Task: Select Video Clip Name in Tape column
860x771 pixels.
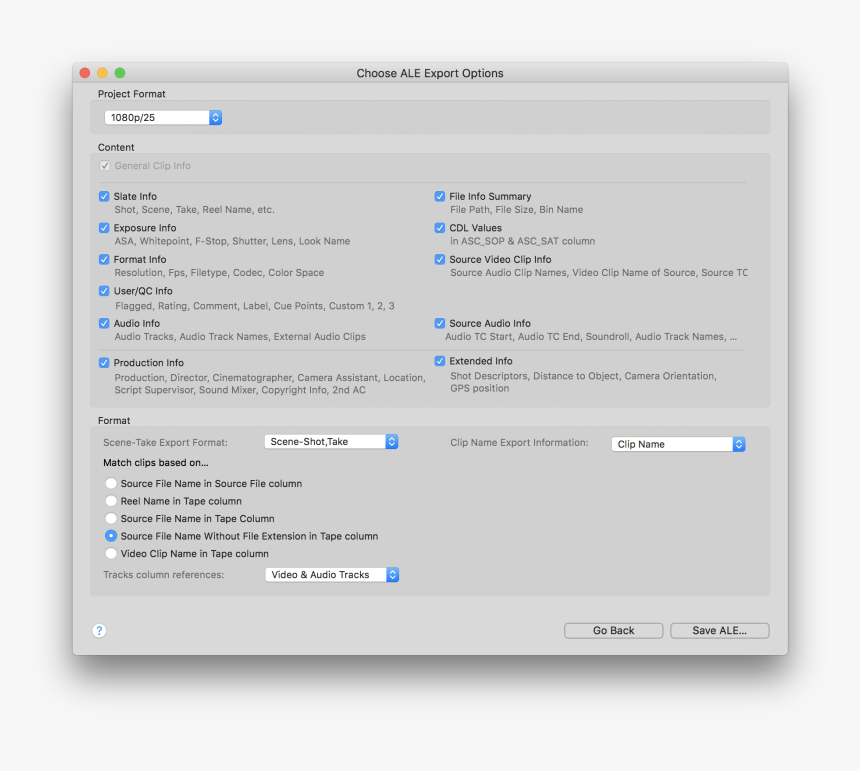Action: [x=111, y=553]
